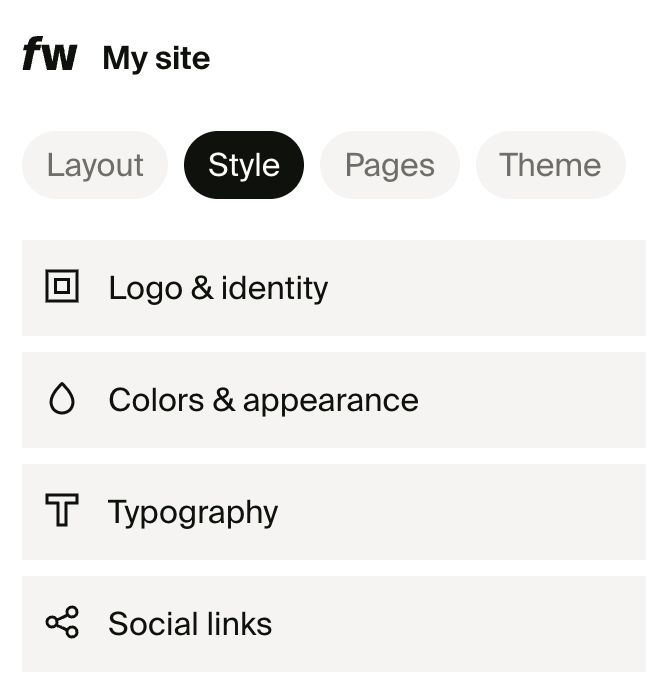Expand the Typography row panel
Screen dimensions: 668x694
pos(334,512)
